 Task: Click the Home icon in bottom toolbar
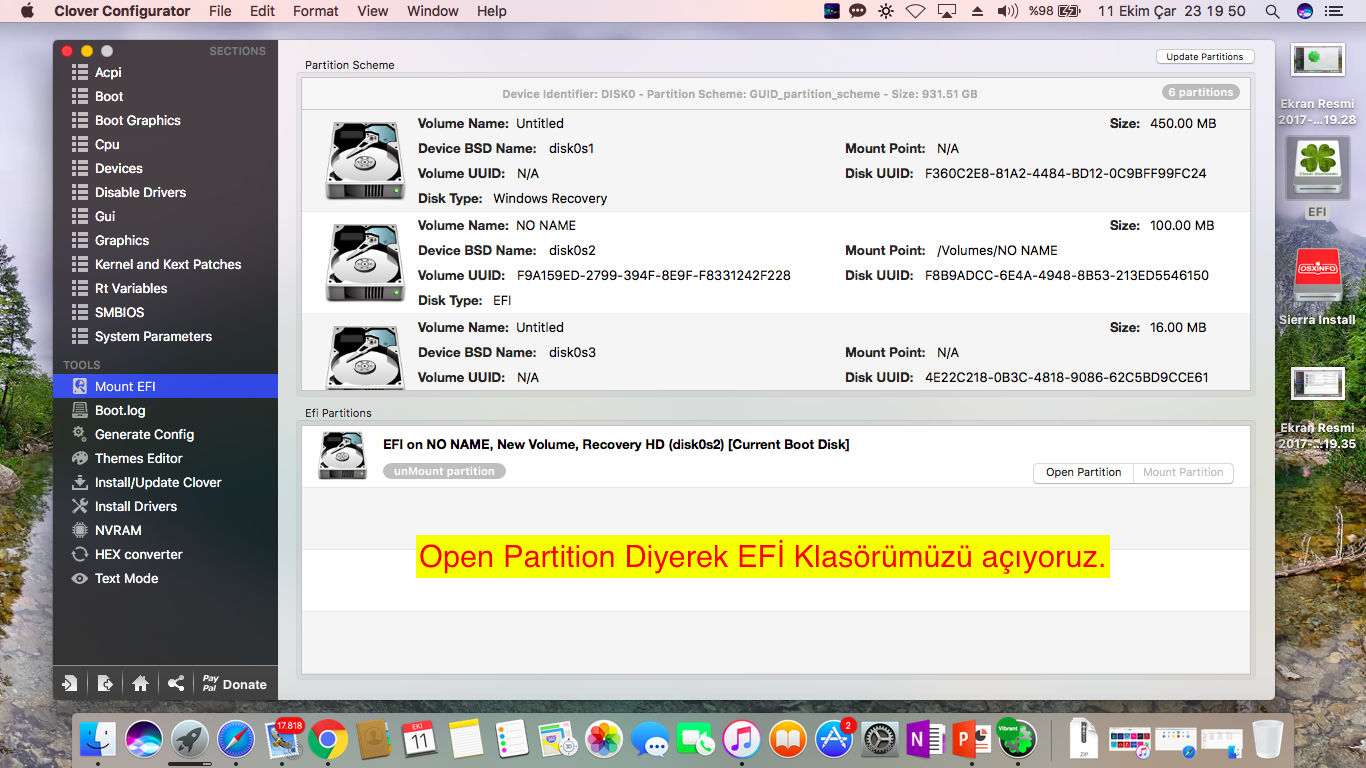[x=140, y=684]
